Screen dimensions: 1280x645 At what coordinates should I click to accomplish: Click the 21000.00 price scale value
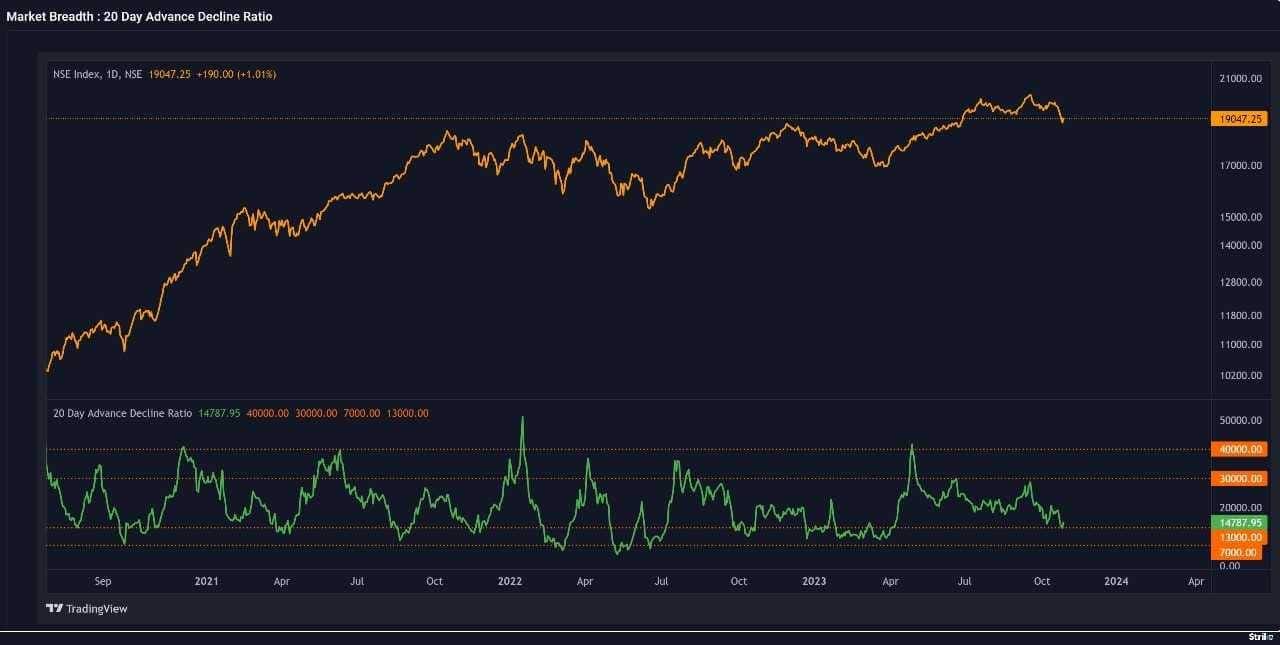pos(1241,79)
